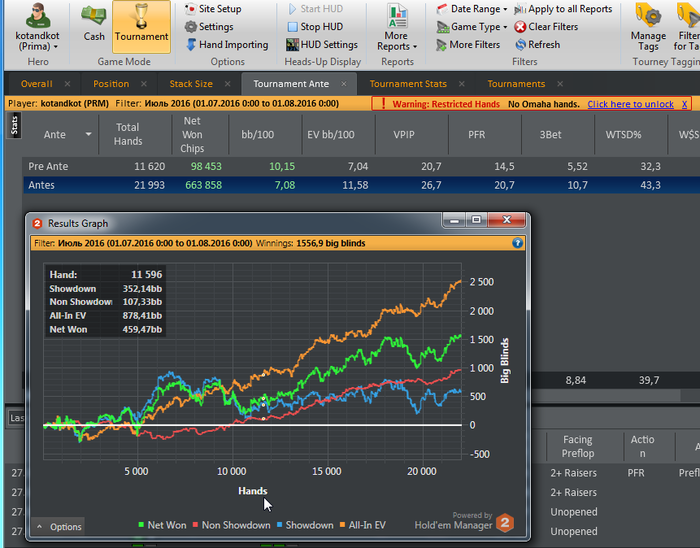Open the Ante column dropdown arrow
Viewport: 700px width, 548px height.
[88, 134]
